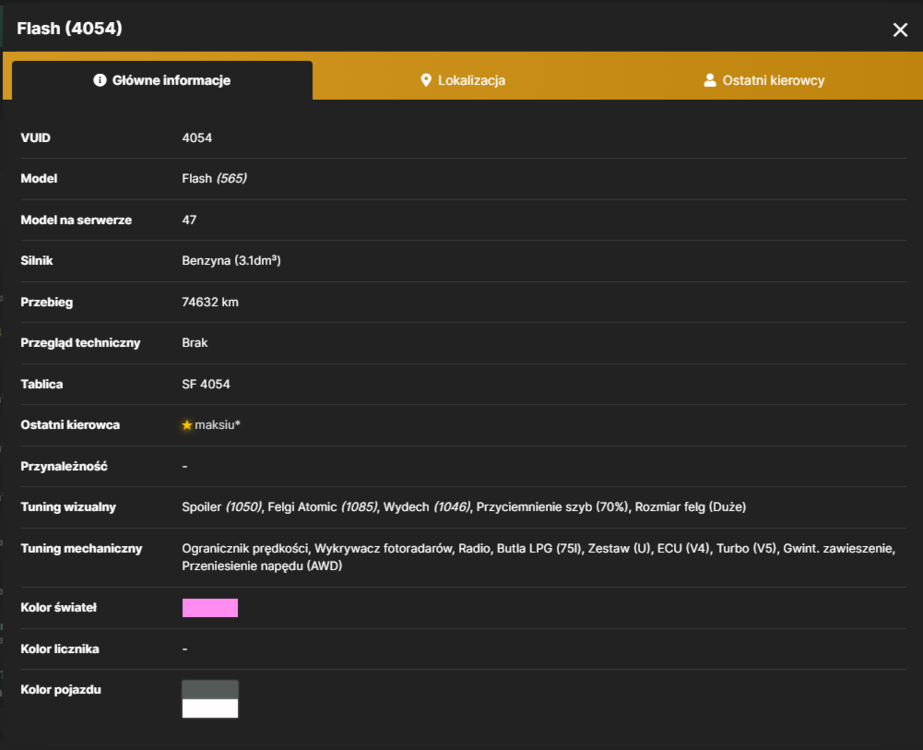Click Wykrywacz fotoradarów entry

383,549
